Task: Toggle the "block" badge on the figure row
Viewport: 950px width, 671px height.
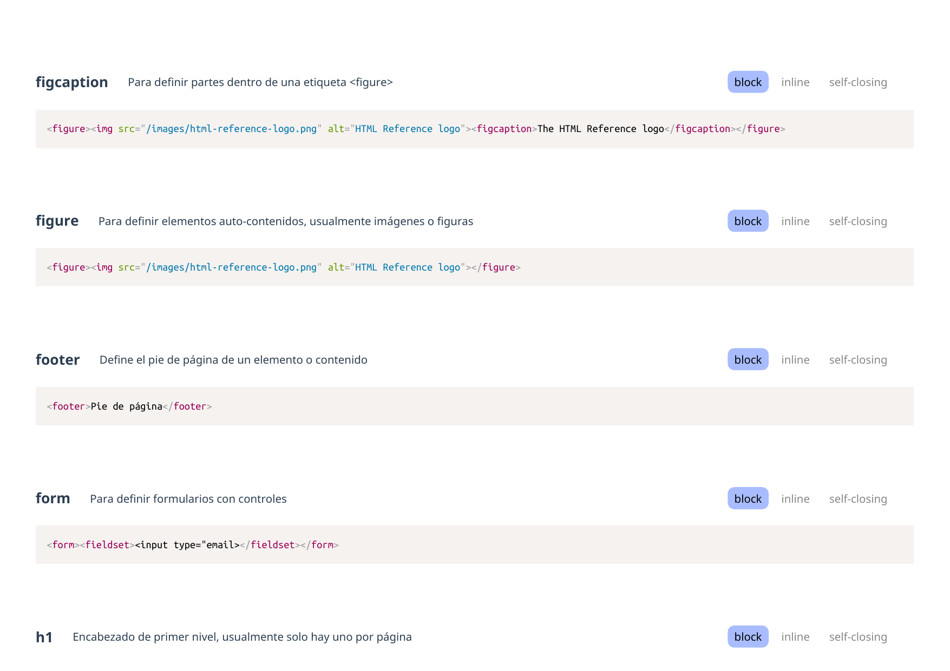Action: pyautogui.click(x=747, y=221)
